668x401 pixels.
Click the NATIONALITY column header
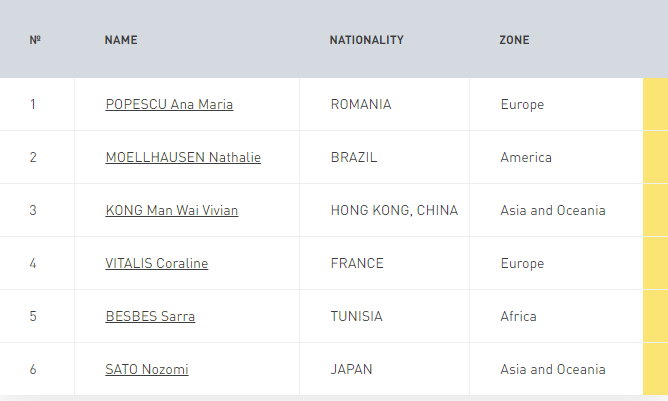click(x=366, y=40)
